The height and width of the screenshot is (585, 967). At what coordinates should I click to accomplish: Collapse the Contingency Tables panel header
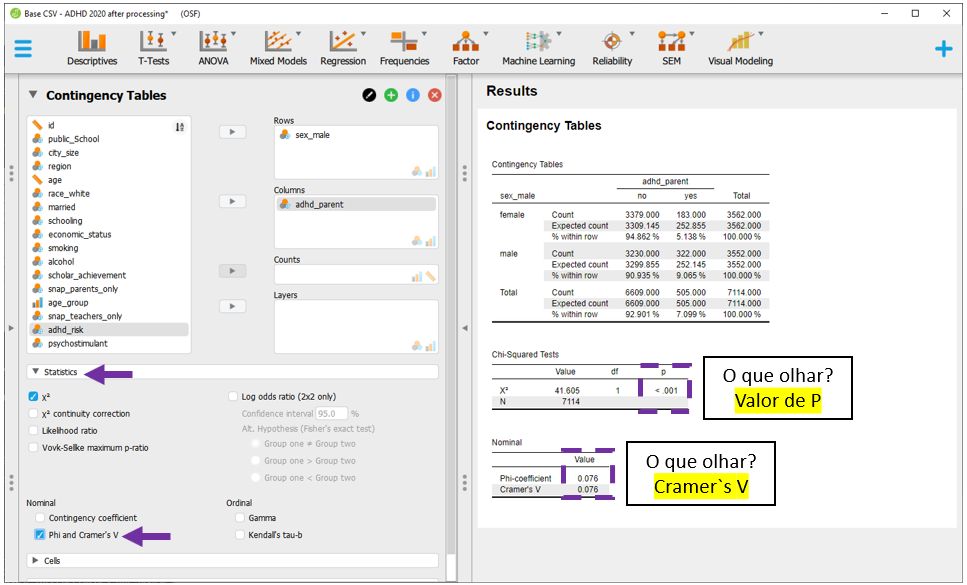point(33,95)
